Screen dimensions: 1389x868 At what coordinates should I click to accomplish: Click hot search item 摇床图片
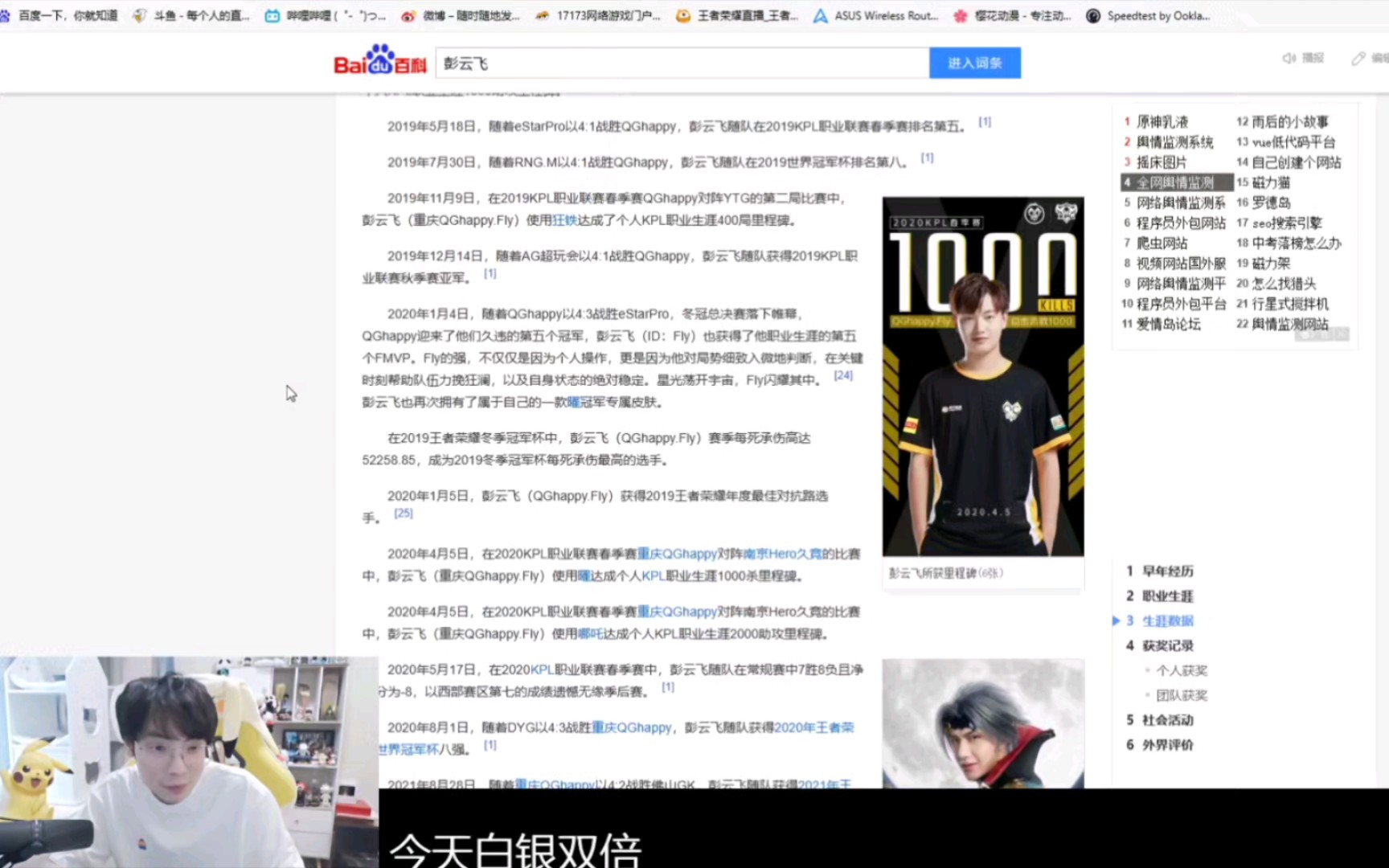point(1162,162)
